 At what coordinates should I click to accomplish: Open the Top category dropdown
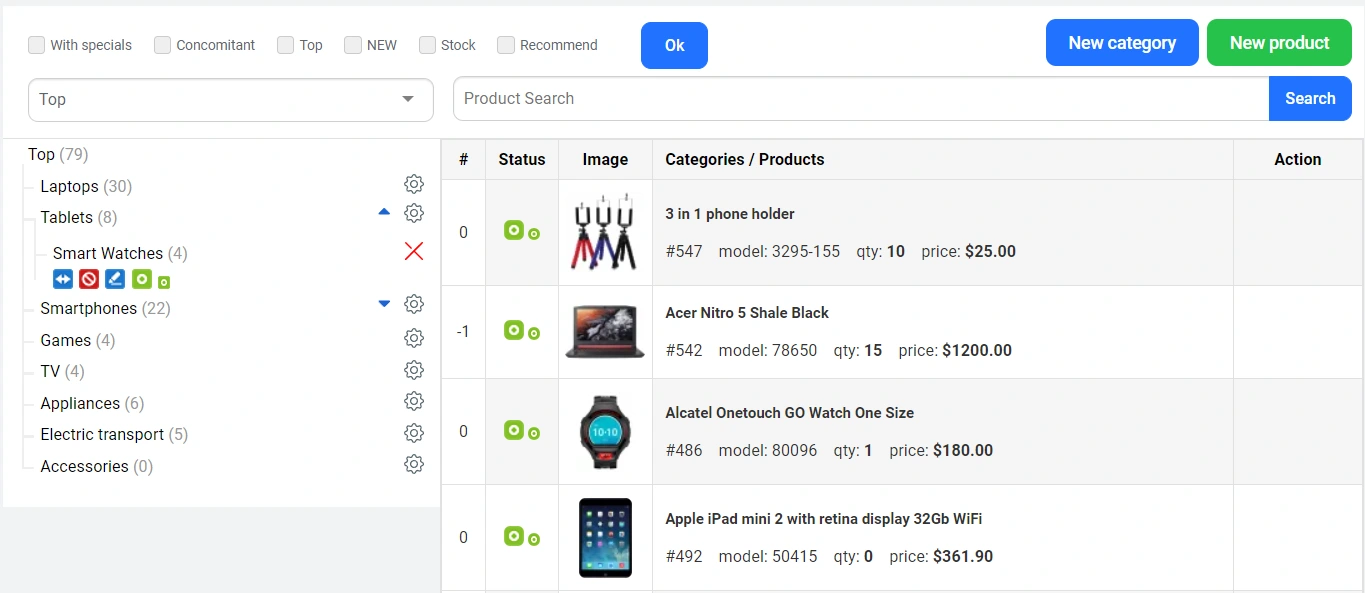[x=230, y=100]
